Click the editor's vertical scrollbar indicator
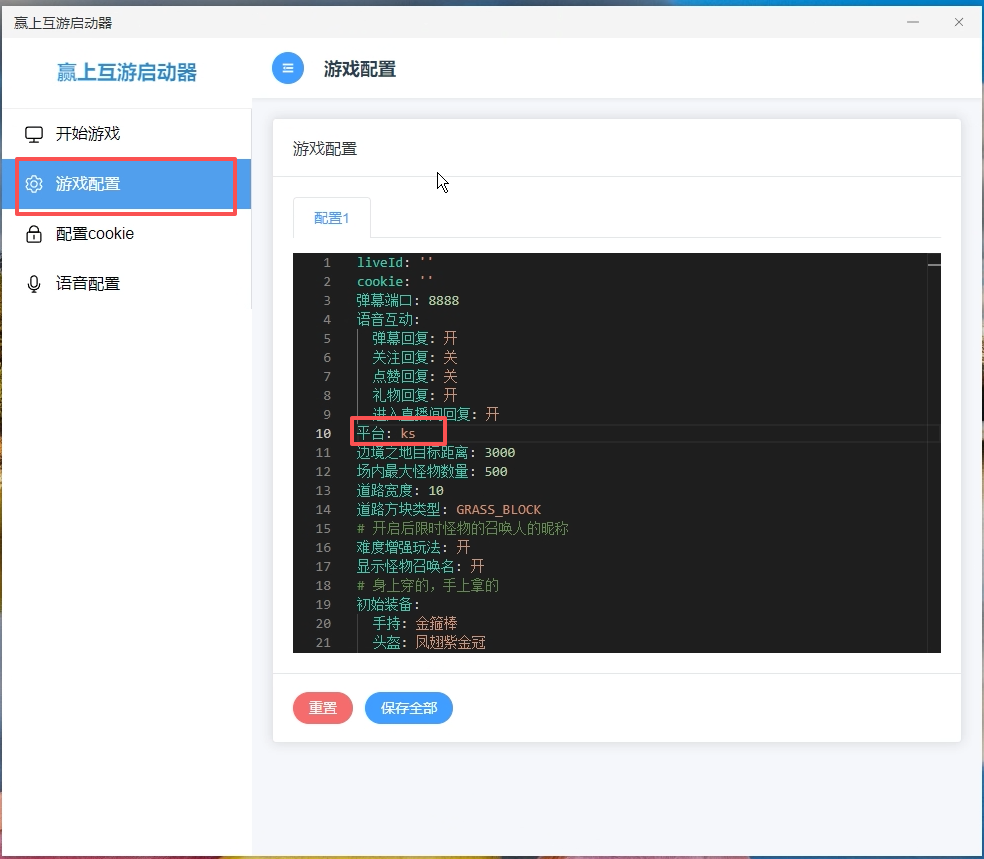Viewport: 984px width, 859px height. pos(934,264)
